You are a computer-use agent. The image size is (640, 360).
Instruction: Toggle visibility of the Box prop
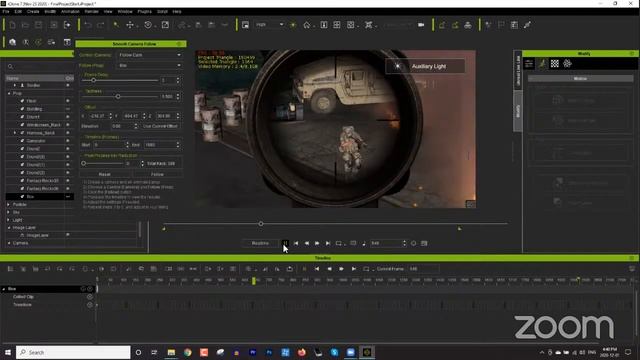[68, 197]
